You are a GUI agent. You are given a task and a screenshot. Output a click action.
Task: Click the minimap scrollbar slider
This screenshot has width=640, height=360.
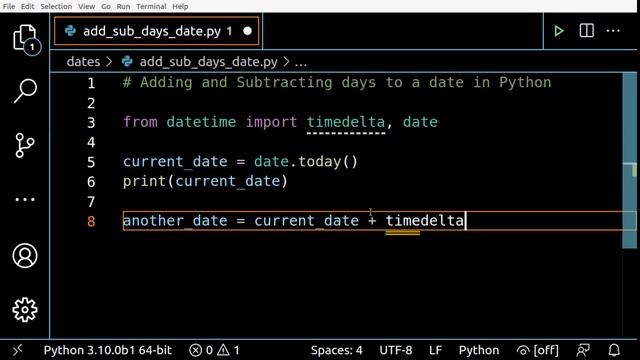pos(629,160)
